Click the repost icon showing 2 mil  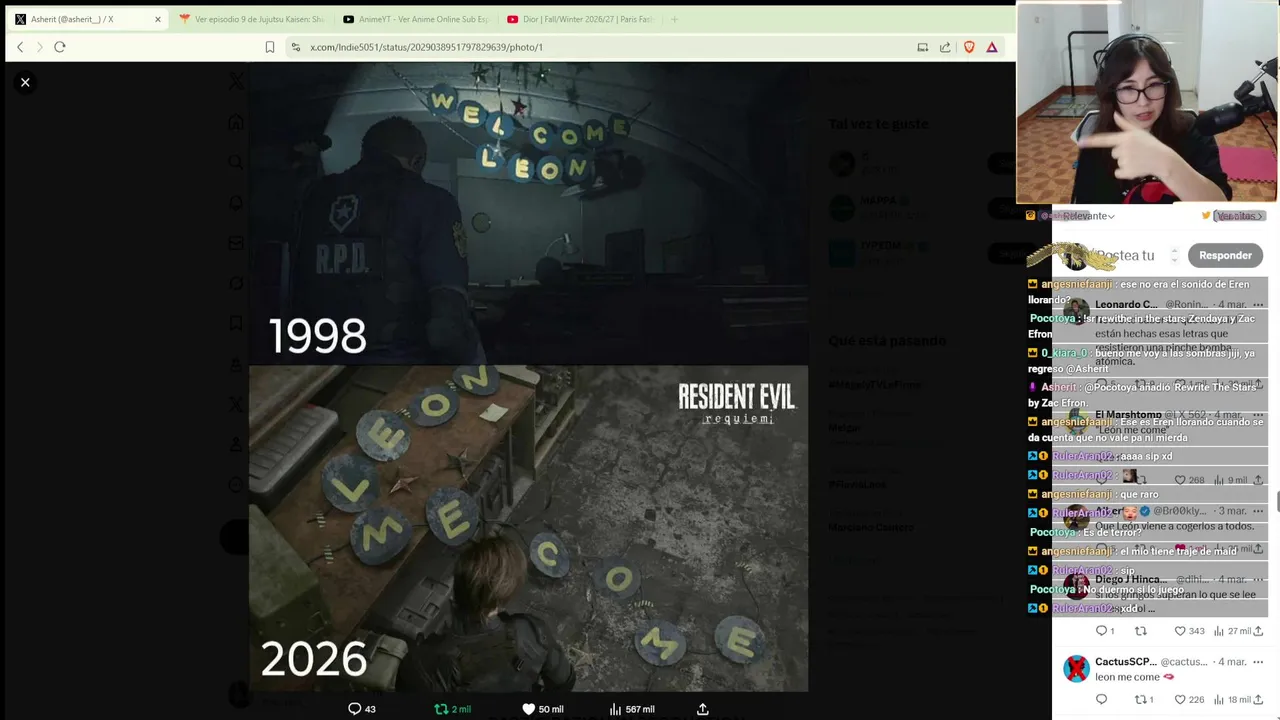tap(452, 709)
